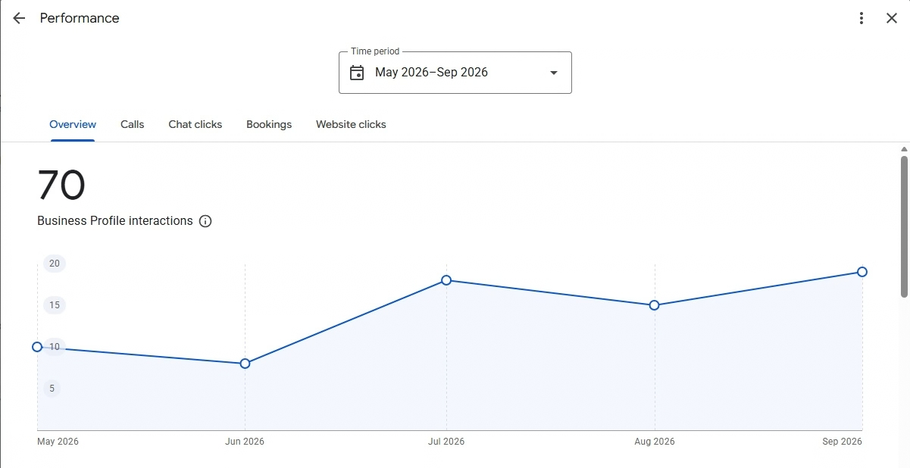The width and height of the screenshot is (910, 468).
Task: Click the 70 interactions total
Action: [x=61, y=185]
